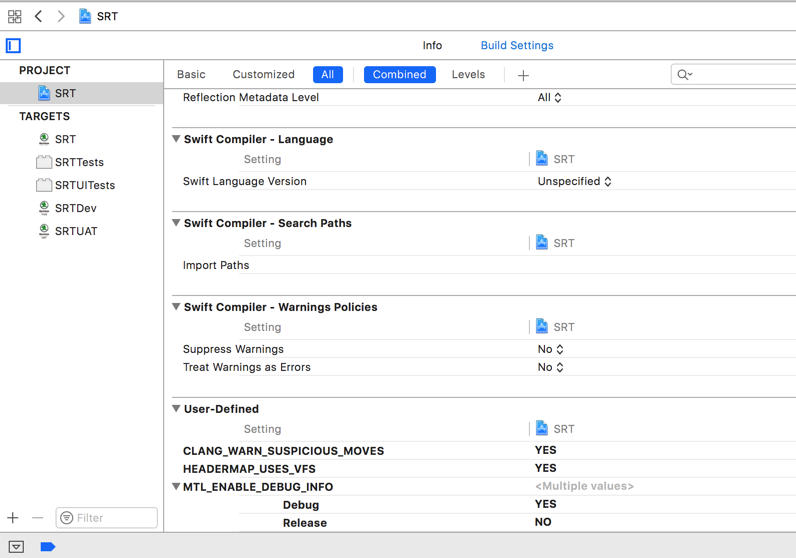Image resolution: width=796 pixels, height=558 pixels.
Task: Click the targets Filter field
Action: click(107, 518)
